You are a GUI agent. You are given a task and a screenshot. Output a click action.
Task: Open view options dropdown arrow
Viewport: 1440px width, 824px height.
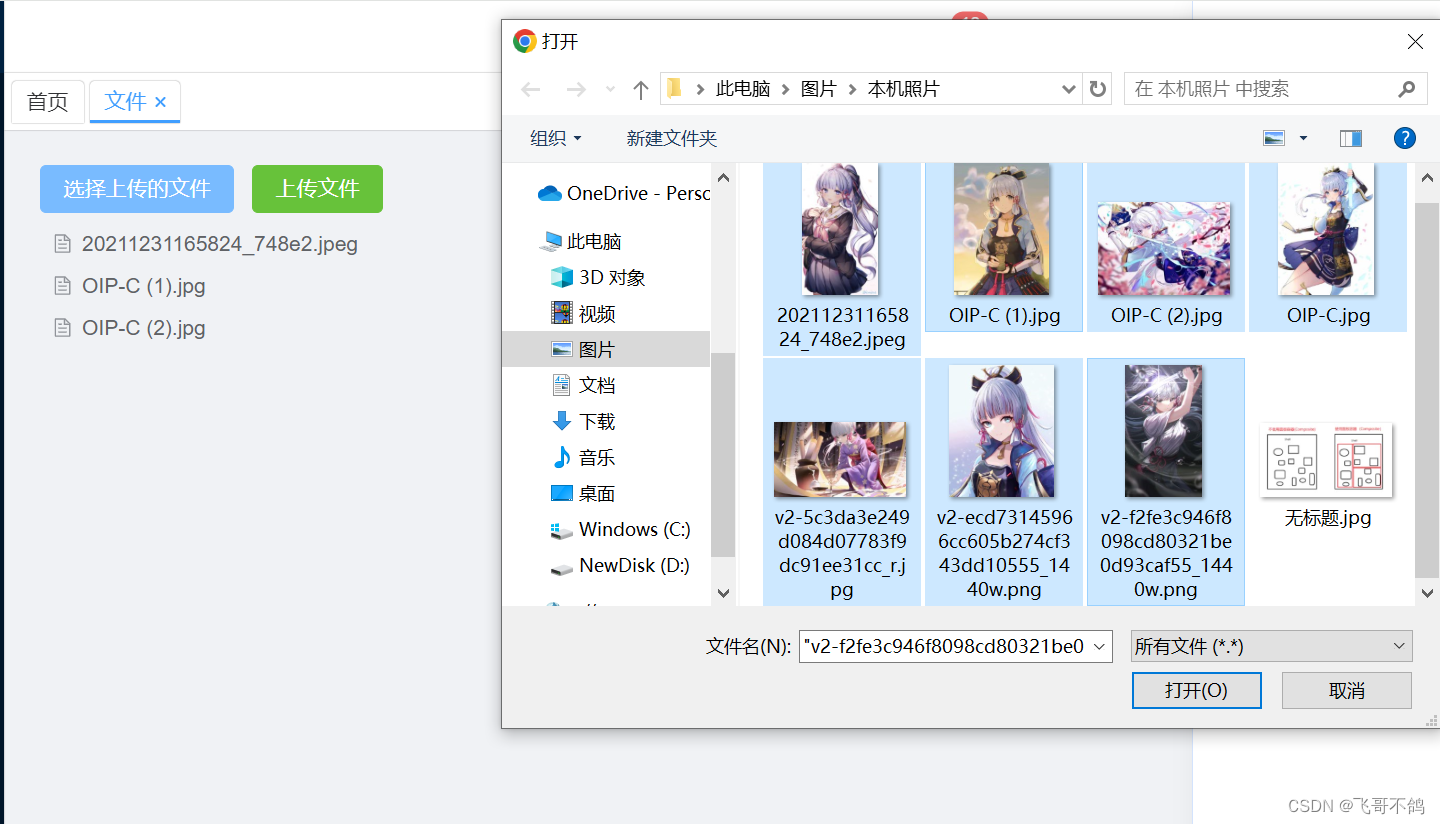click(1303, 138)
